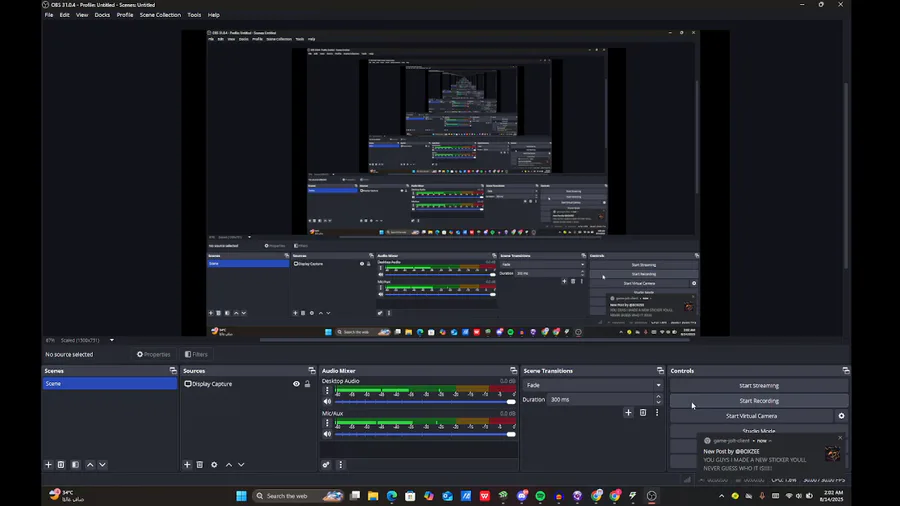The image size is (900, 506).
Task: Click the Windows Start button
Action: [241, 496]
